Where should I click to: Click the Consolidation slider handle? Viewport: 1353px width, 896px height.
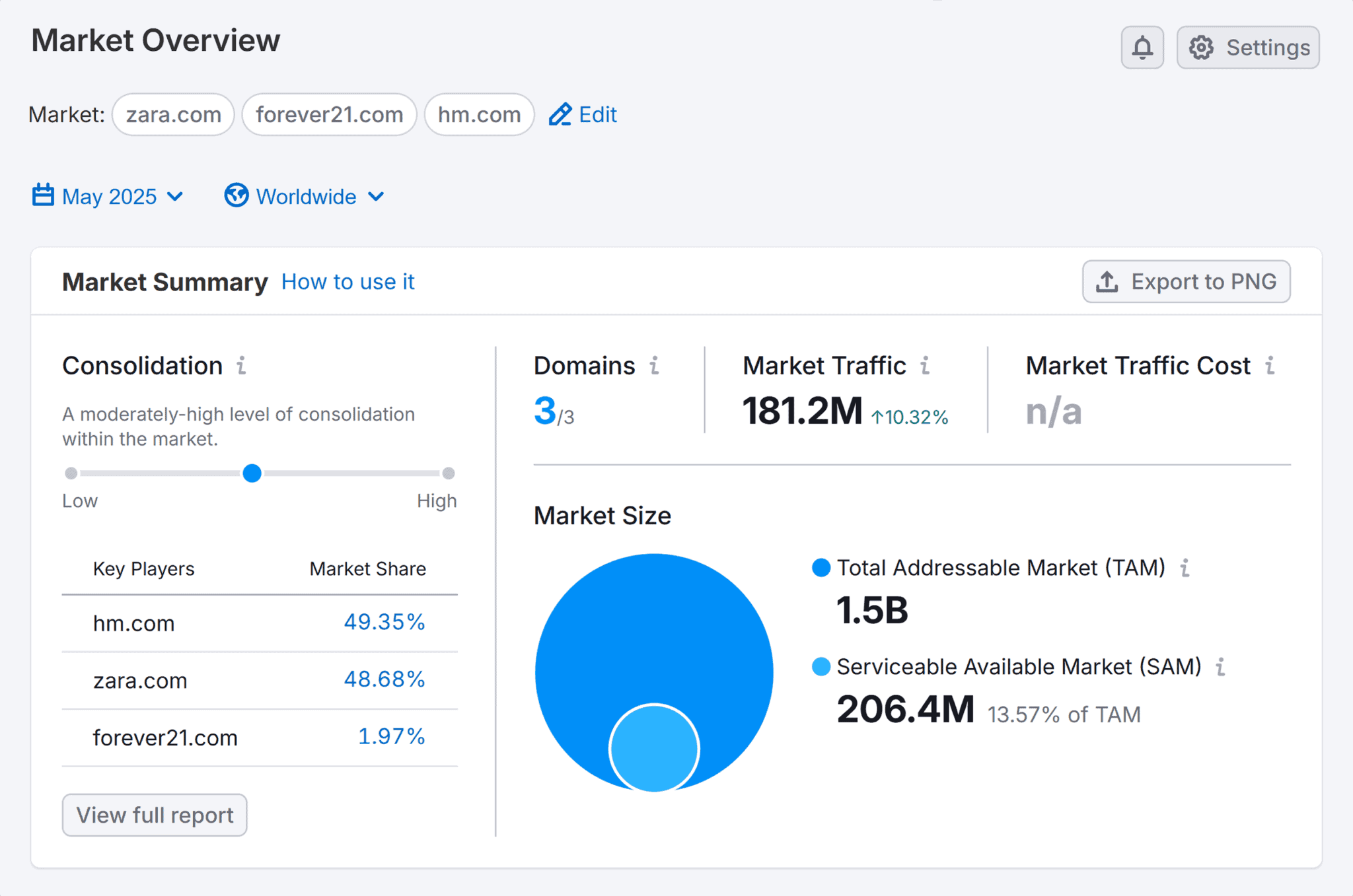click(252, 473)
